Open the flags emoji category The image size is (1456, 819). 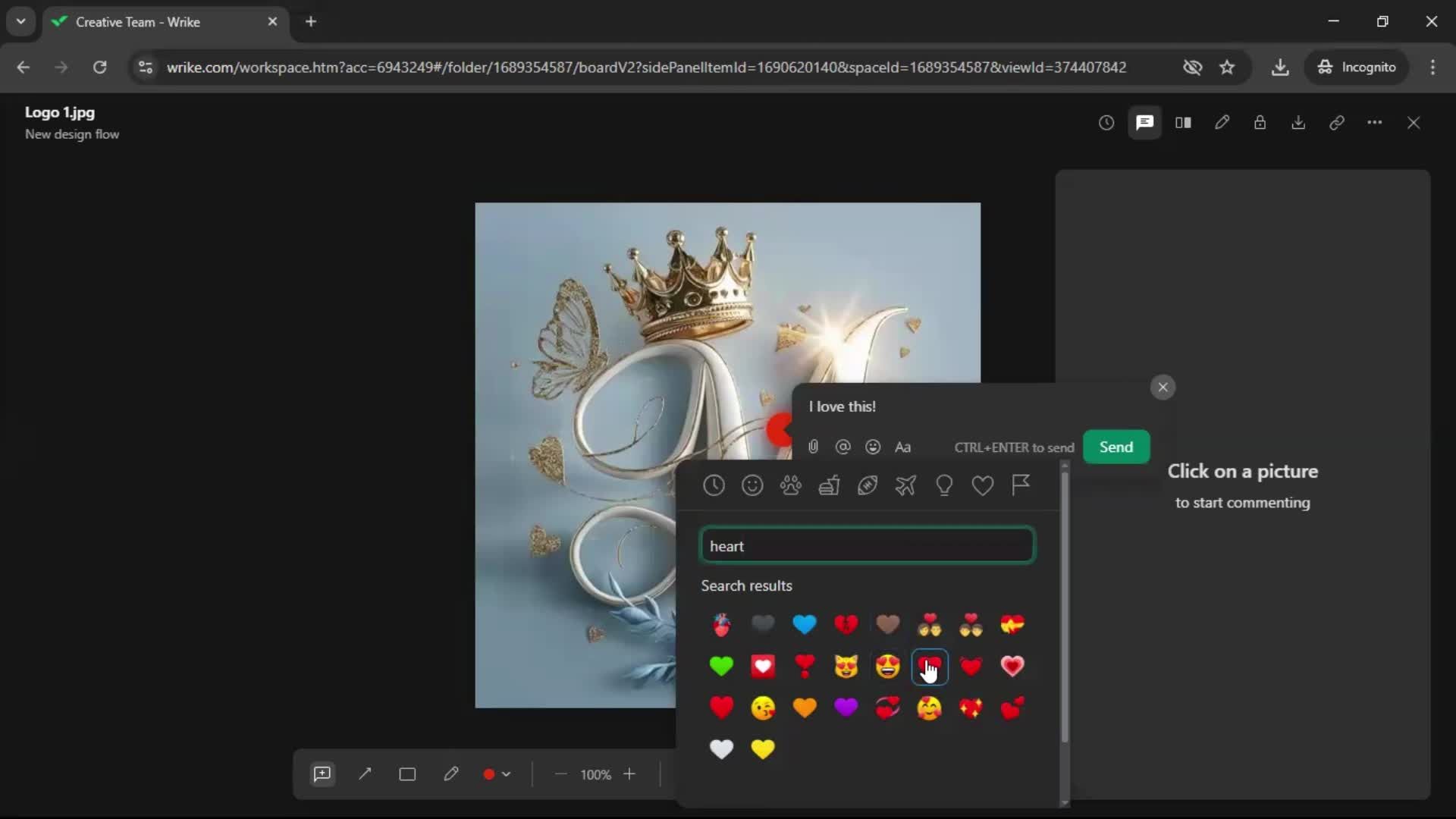pyautogui.click(x=1021, y=485)
